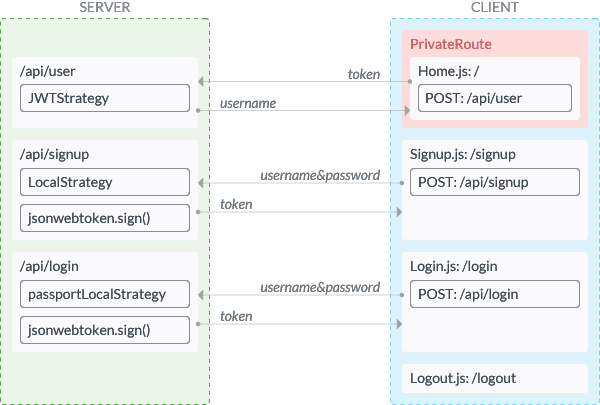This screenshot has height=405, width=600.
Task: Click the CLIENT heading
Action: click(495, 7)
